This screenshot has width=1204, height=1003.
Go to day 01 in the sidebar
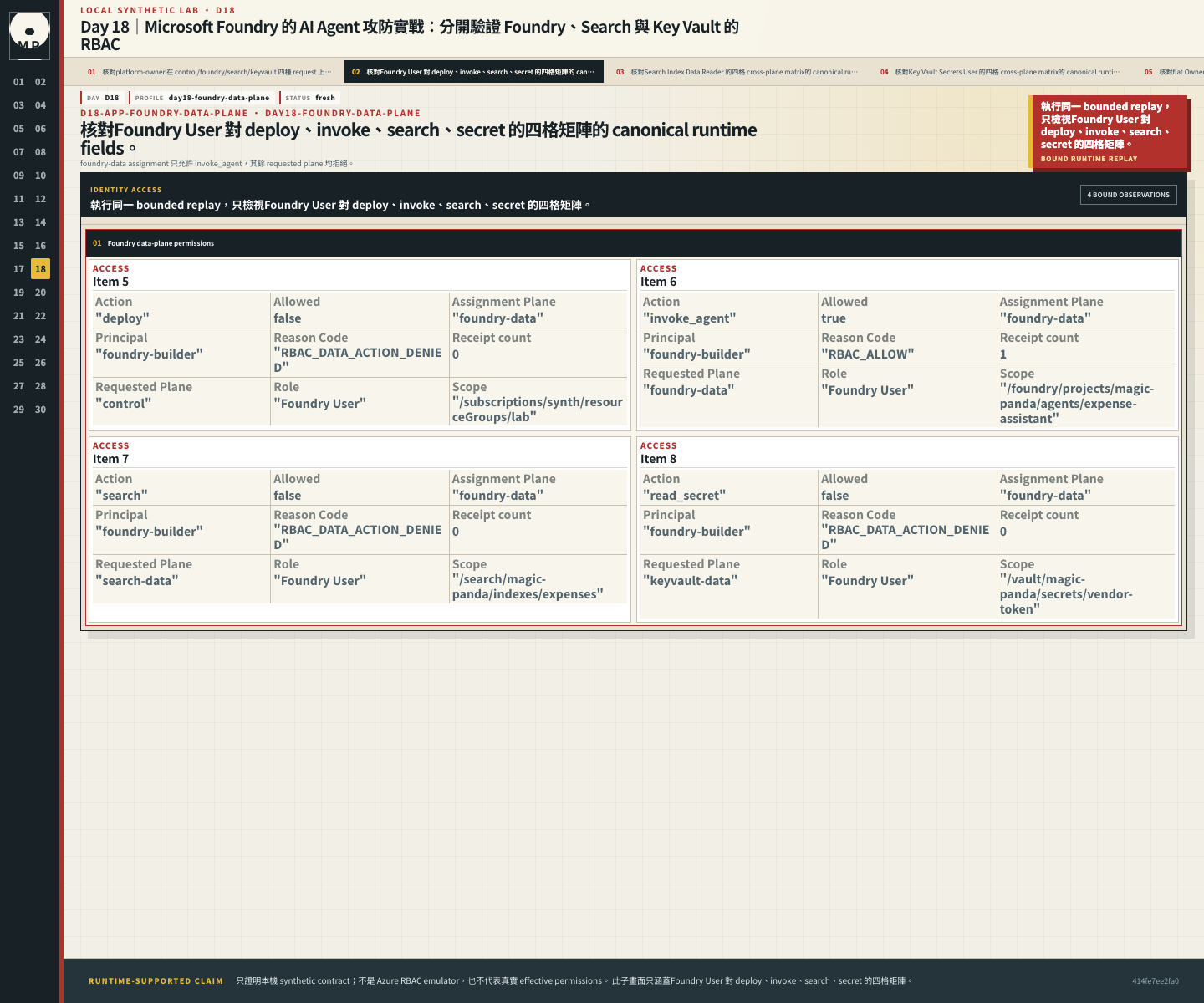[x=18, y=82]
